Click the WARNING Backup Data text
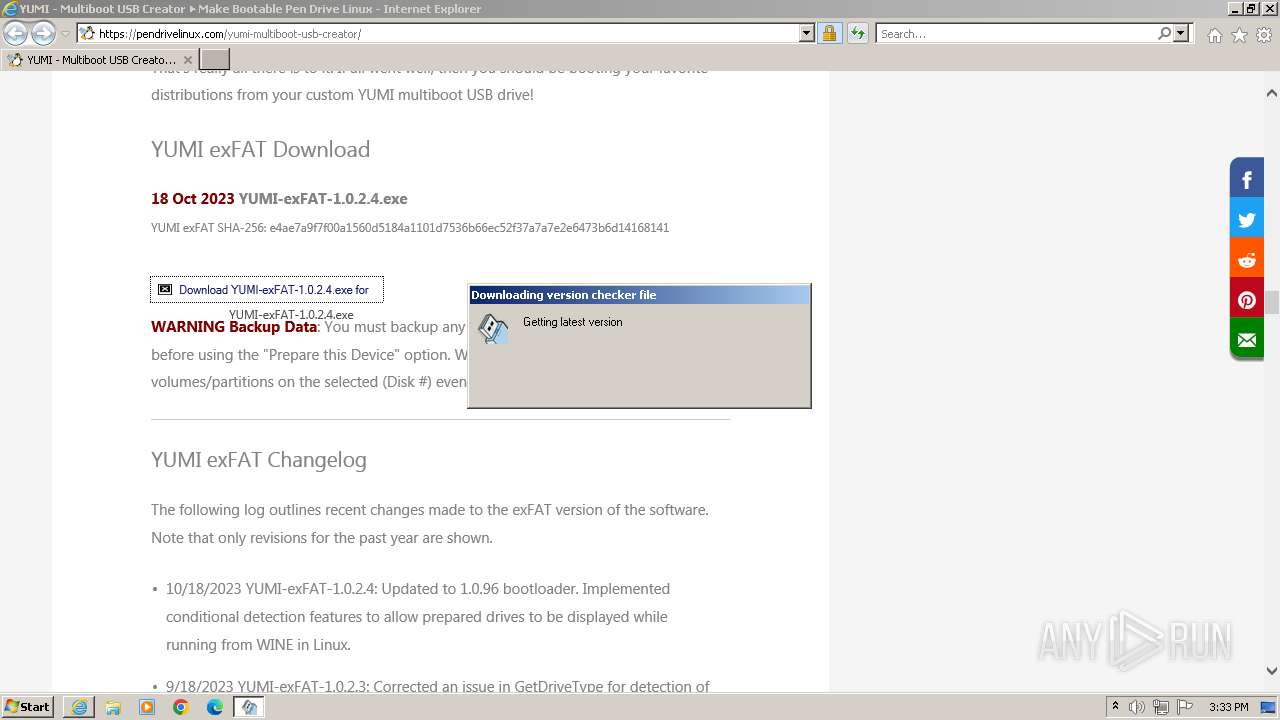The height and width of the screenshot is (720, 1280). point(234,327)
